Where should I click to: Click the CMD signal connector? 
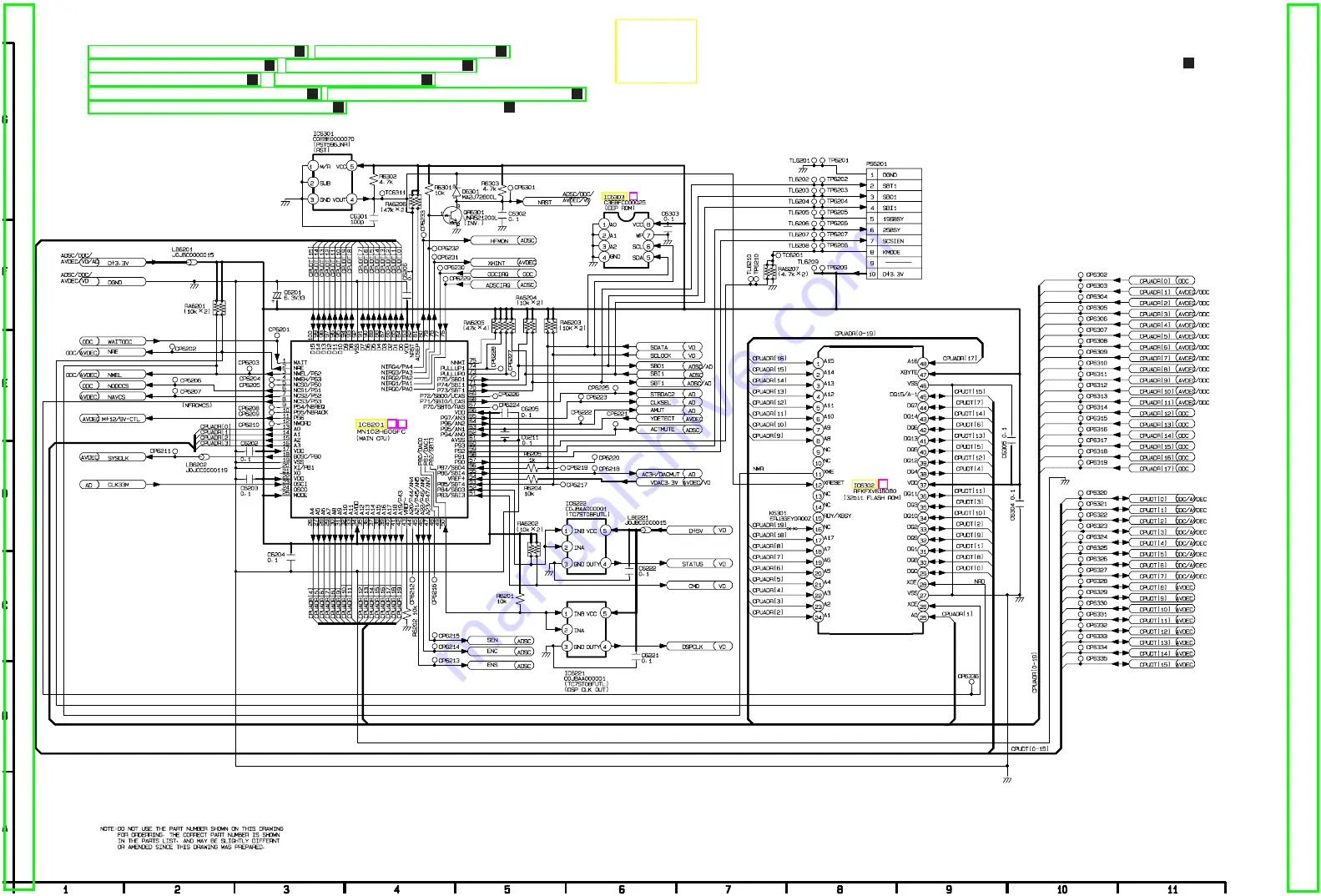point(701,586)
